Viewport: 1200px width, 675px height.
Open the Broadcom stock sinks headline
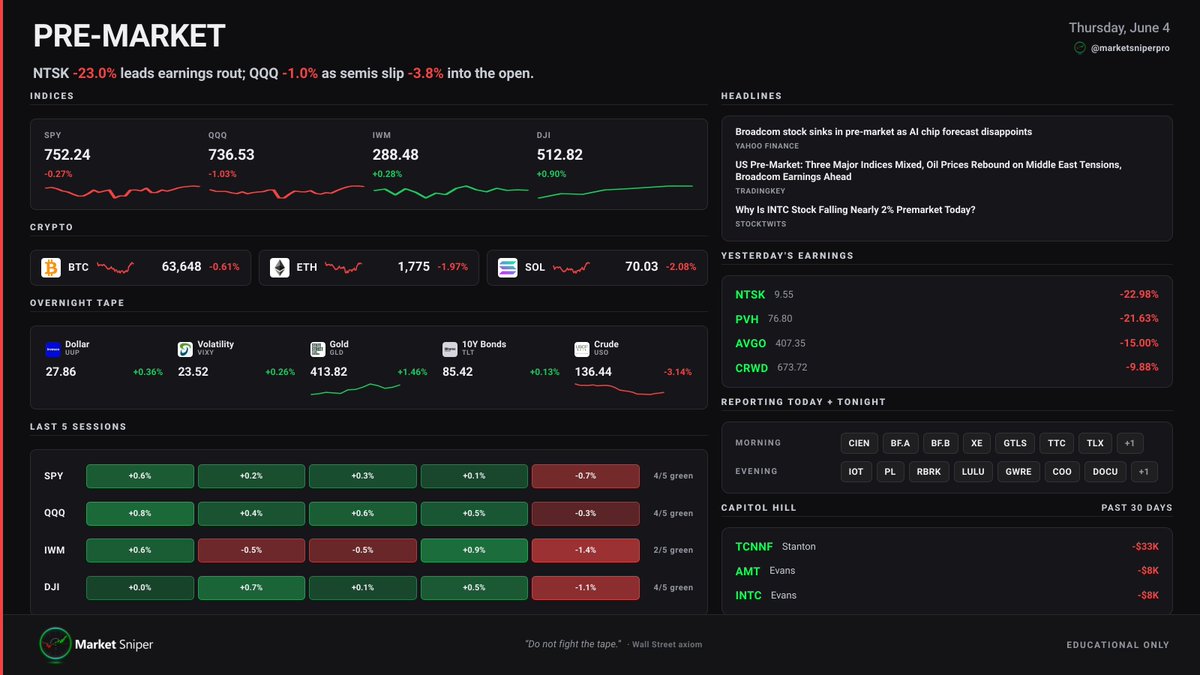(883, 132)
